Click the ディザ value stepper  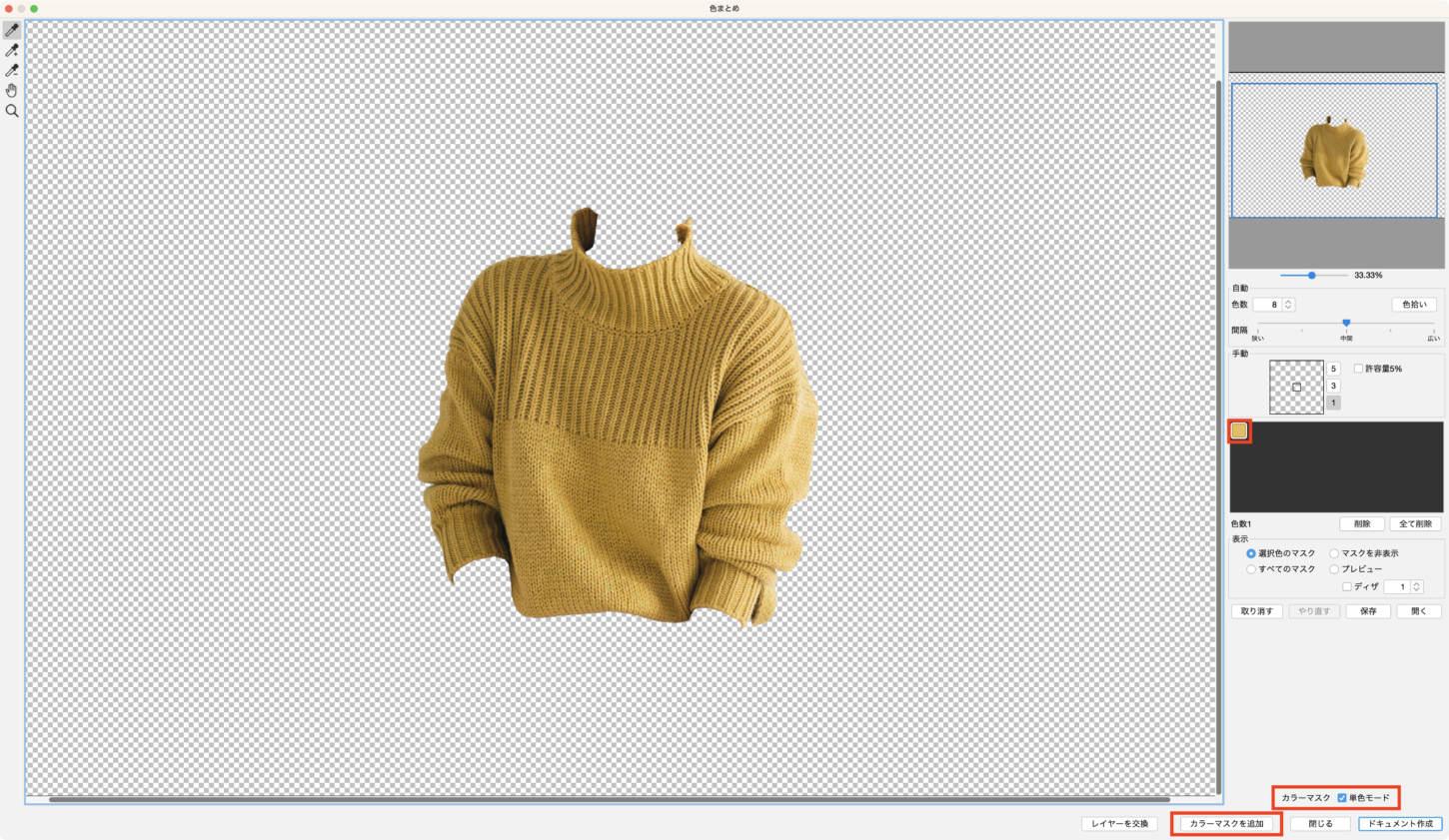click(1416, 587)
